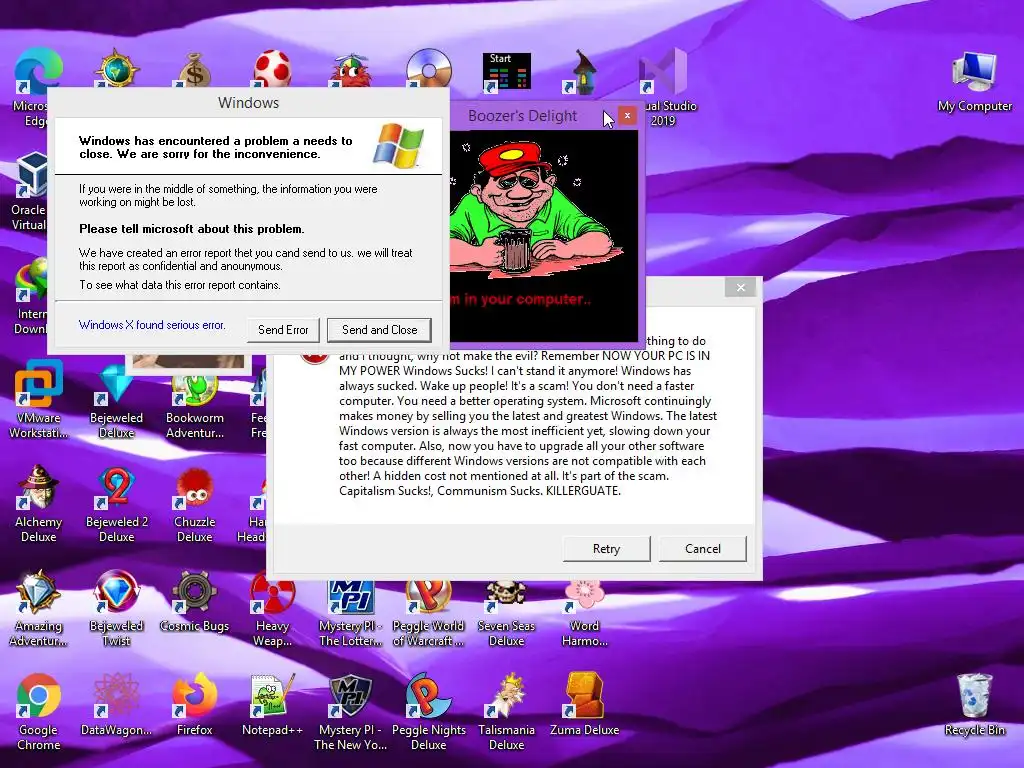Open Notepad++ desktop icon

pos(272,697)
